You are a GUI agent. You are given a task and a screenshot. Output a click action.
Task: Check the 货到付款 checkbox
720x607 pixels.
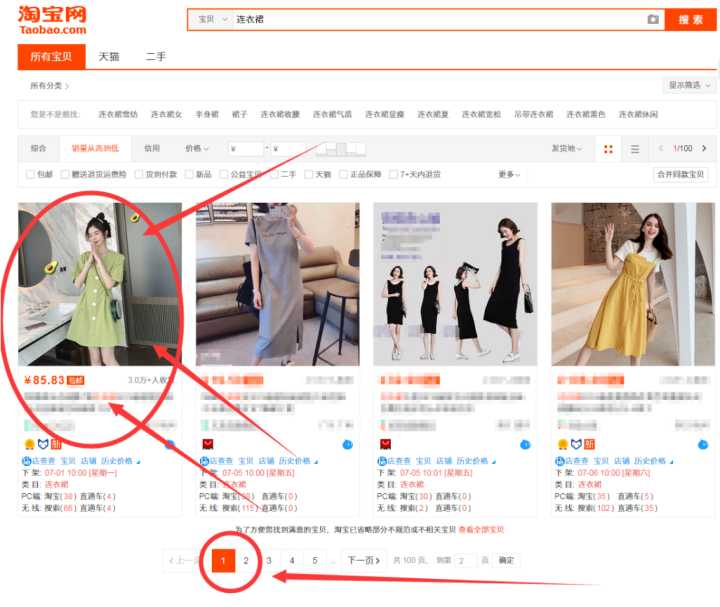139,174
